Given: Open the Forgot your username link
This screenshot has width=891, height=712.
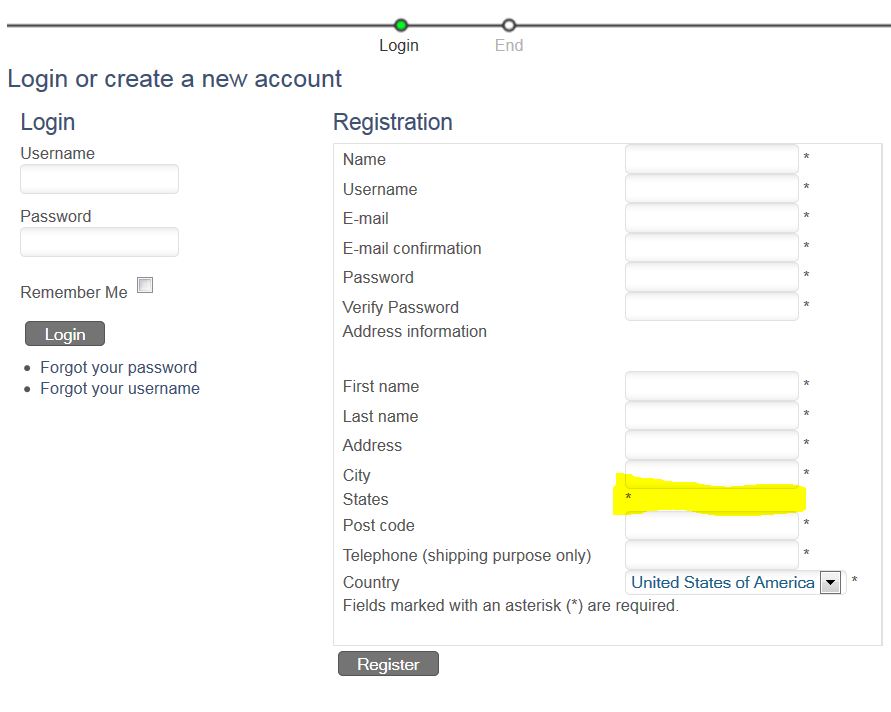Looking at the screenshot, I should [x=119, y=388].
